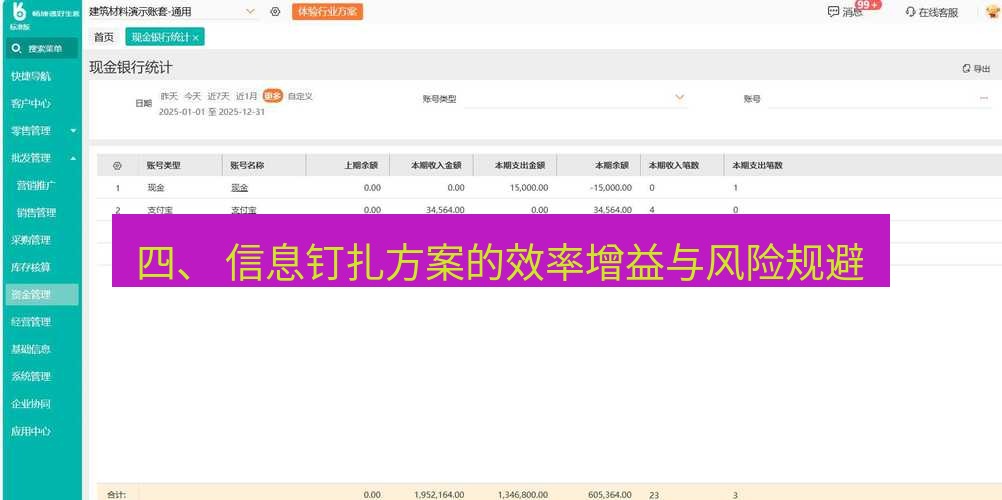Click 体验行业方案 button
The height and width of the screenshot is (500, 1002).
click(x=327, y=12)
